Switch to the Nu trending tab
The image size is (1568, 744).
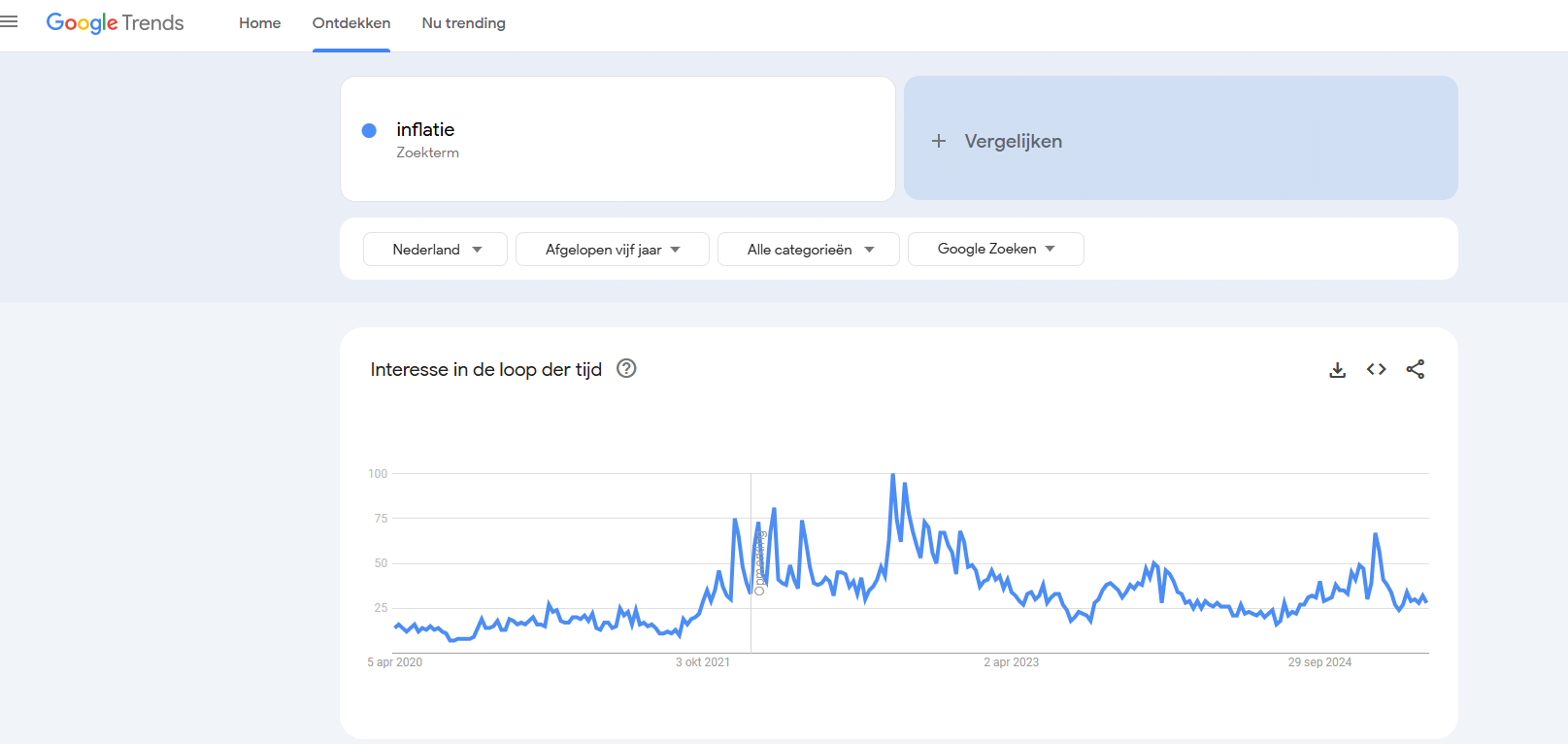[x=463, y=23]
